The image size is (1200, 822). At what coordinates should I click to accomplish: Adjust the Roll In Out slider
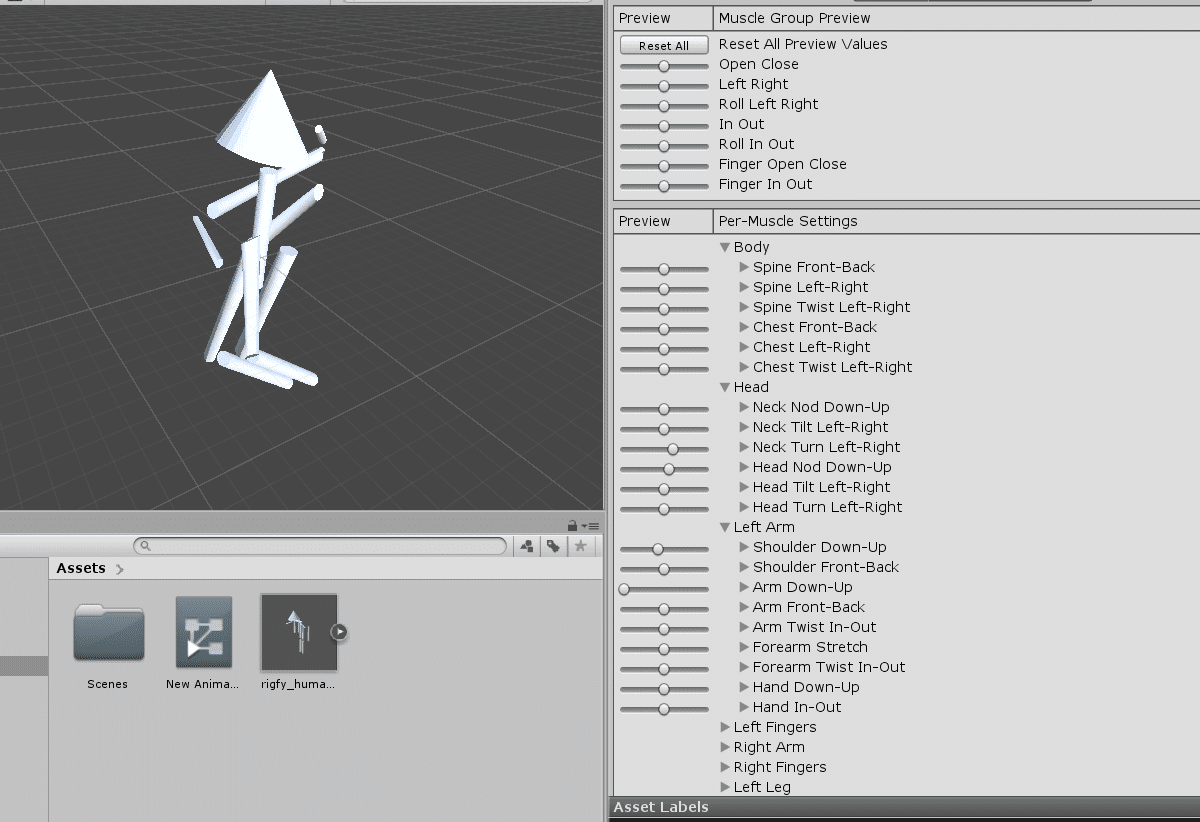point(664,146)
